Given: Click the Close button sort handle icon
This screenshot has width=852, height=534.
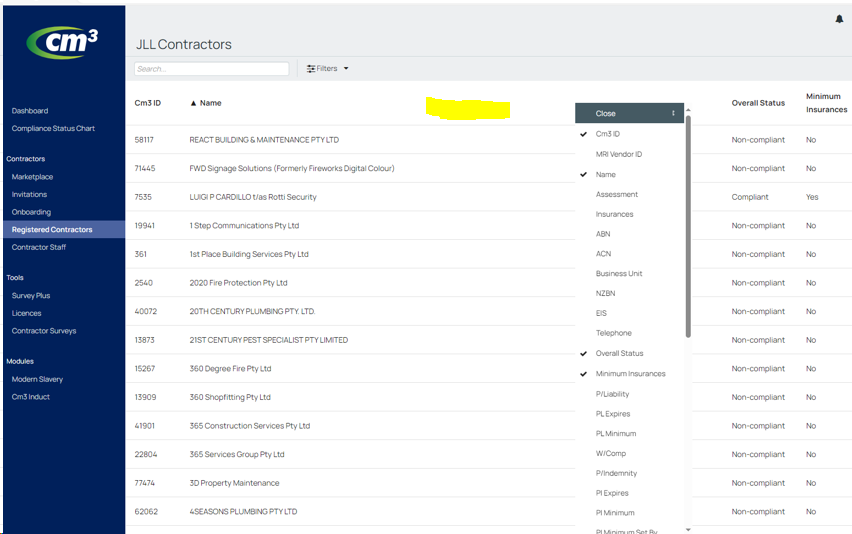Looking at the screenshot, I should [x=673, y=113].
